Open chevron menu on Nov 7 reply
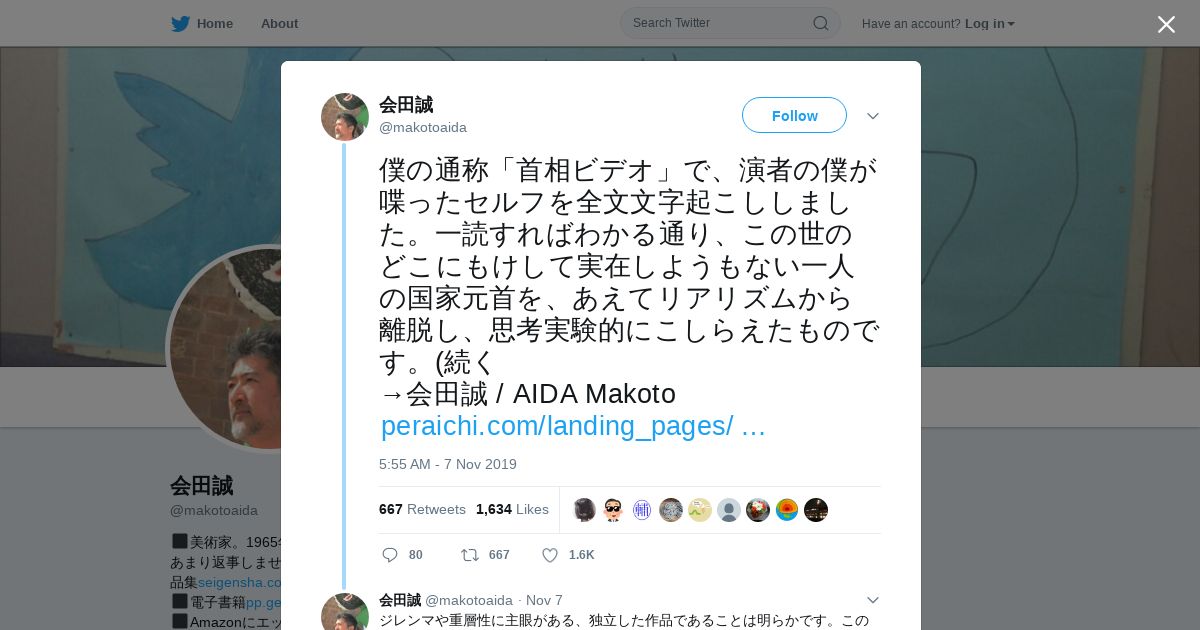This screenshot has height=630, width=1200. pos(873,600)
